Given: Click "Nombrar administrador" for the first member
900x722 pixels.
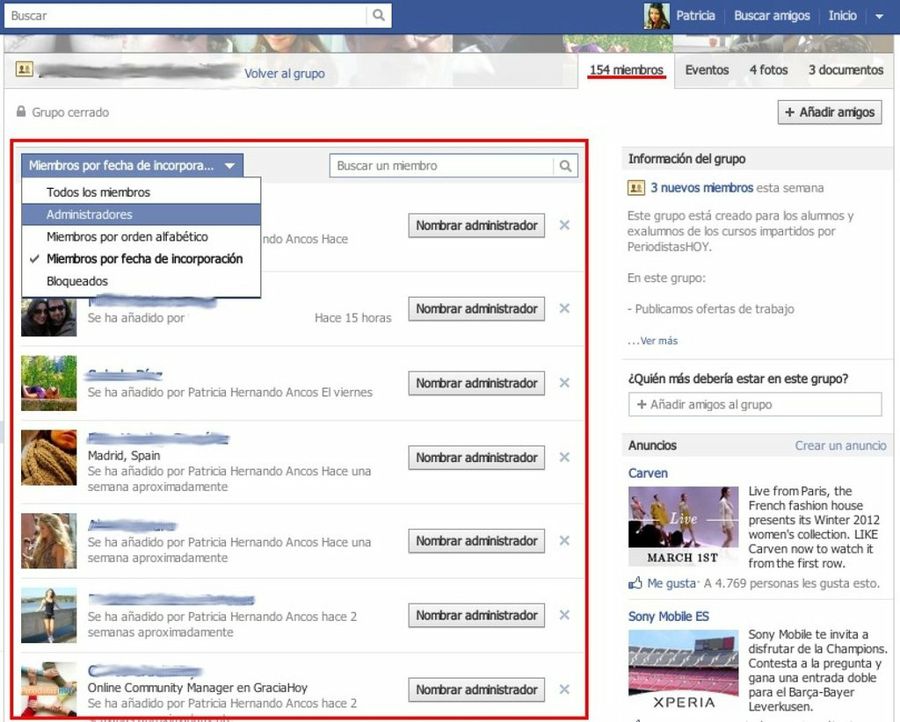Looking at the screenshot, I should pyautogui.click(x=476, y=225).
